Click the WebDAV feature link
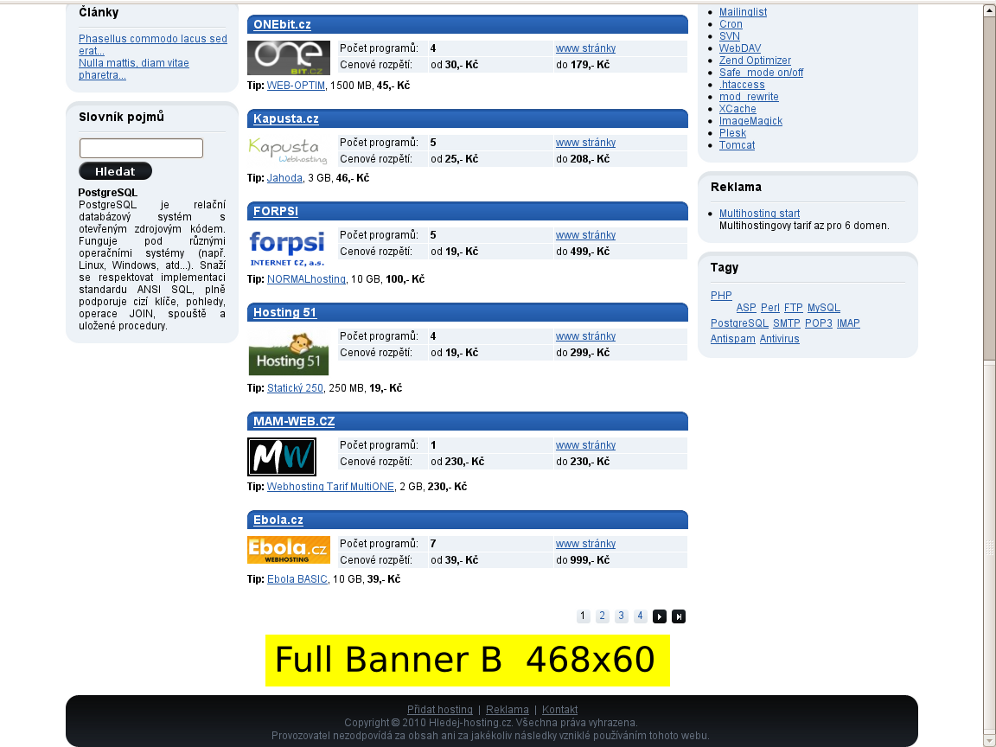This screenshot has height=747, width=996. (740, 48)
